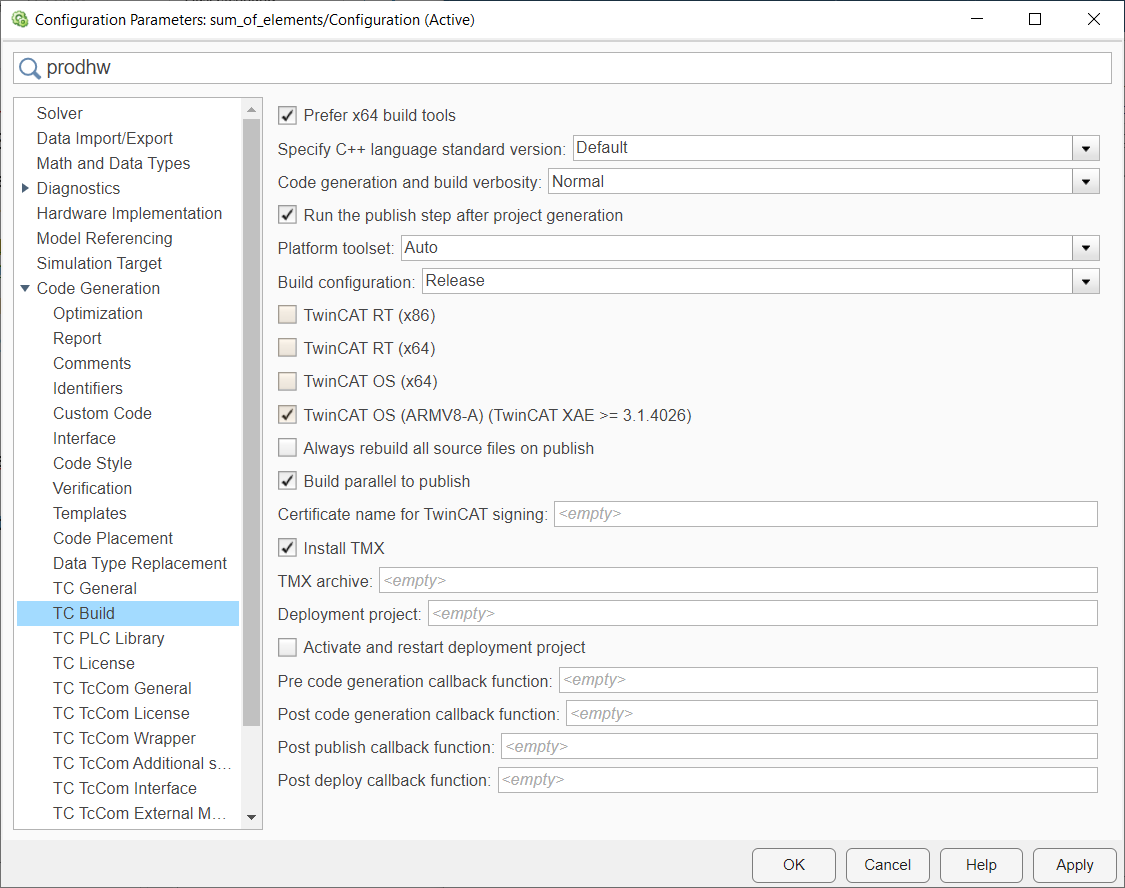Select Simulation Target category

coord(99,263)
